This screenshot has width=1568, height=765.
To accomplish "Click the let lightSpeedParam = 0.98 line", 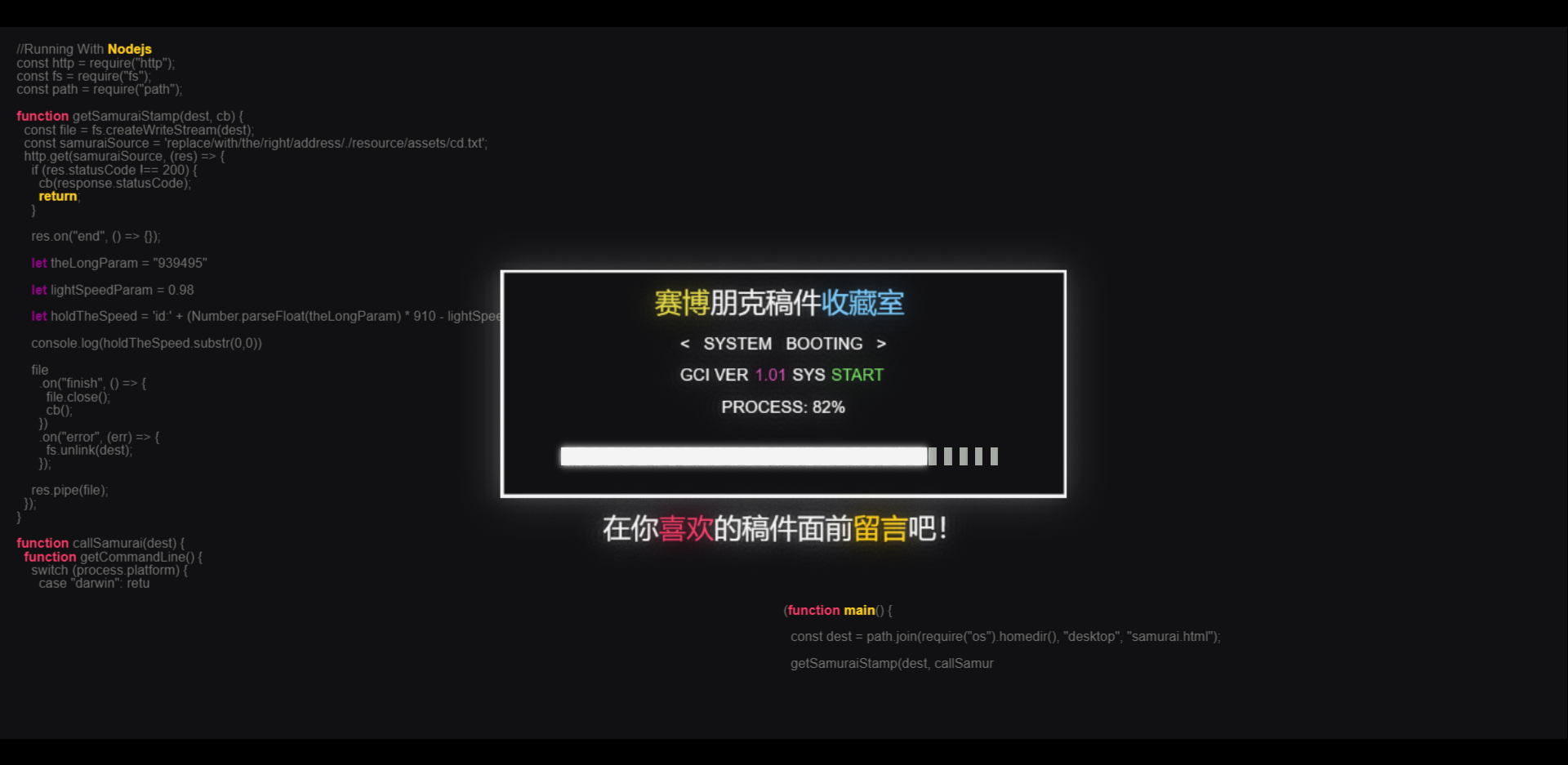I will tap(113, 290).
